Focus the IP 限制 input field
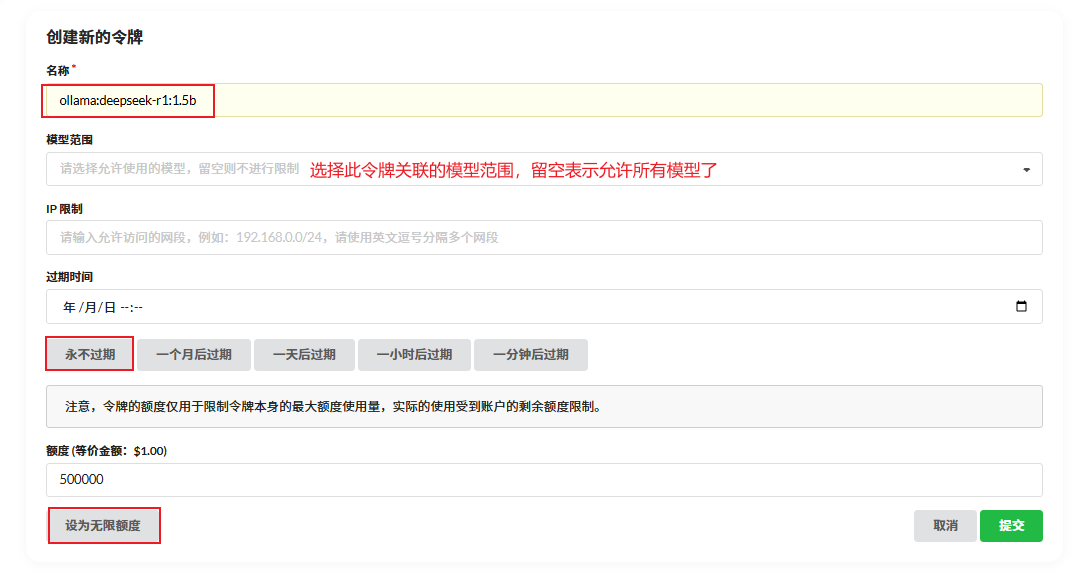Screen dimensions: 1080x584 click(x=544, y=238)
